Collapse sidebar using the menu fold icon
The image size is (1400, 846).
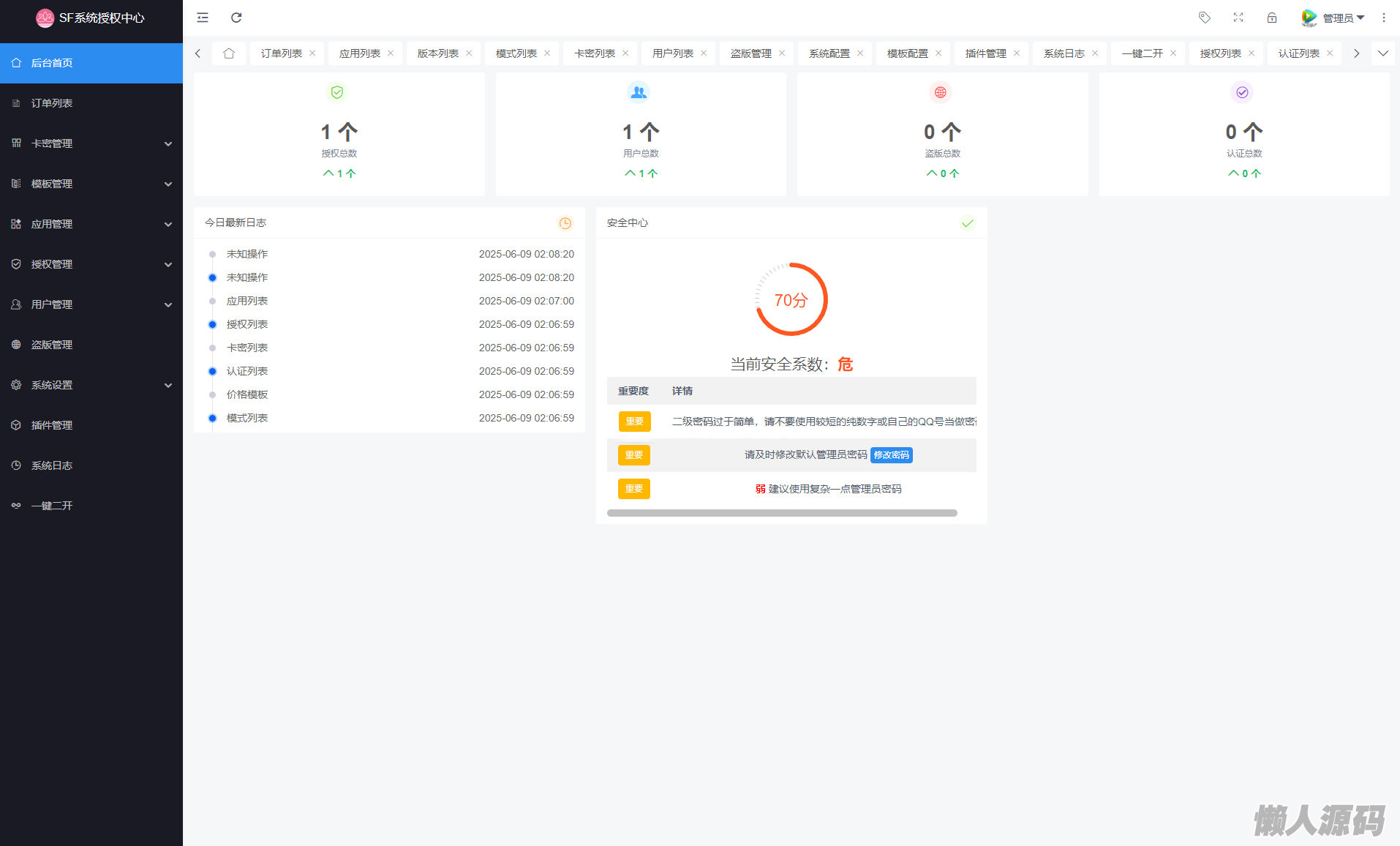tap(203, 18)
